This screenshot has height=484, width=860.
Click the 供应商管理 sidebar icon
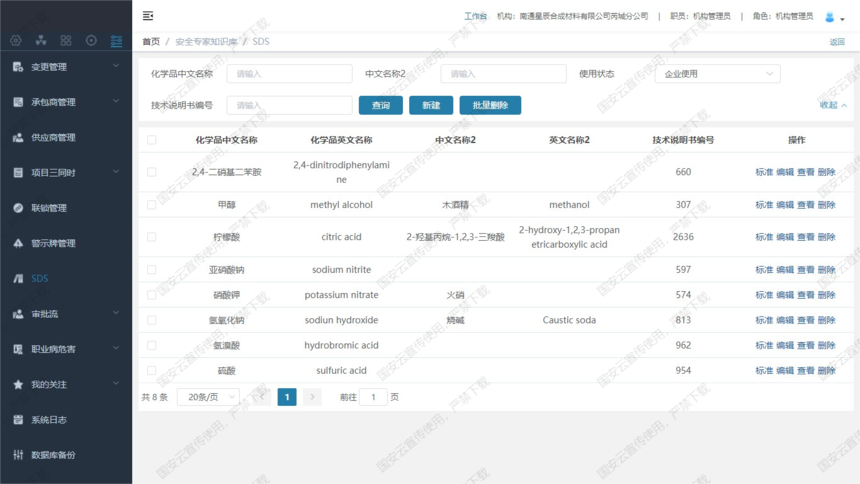(x=18, y=137)
